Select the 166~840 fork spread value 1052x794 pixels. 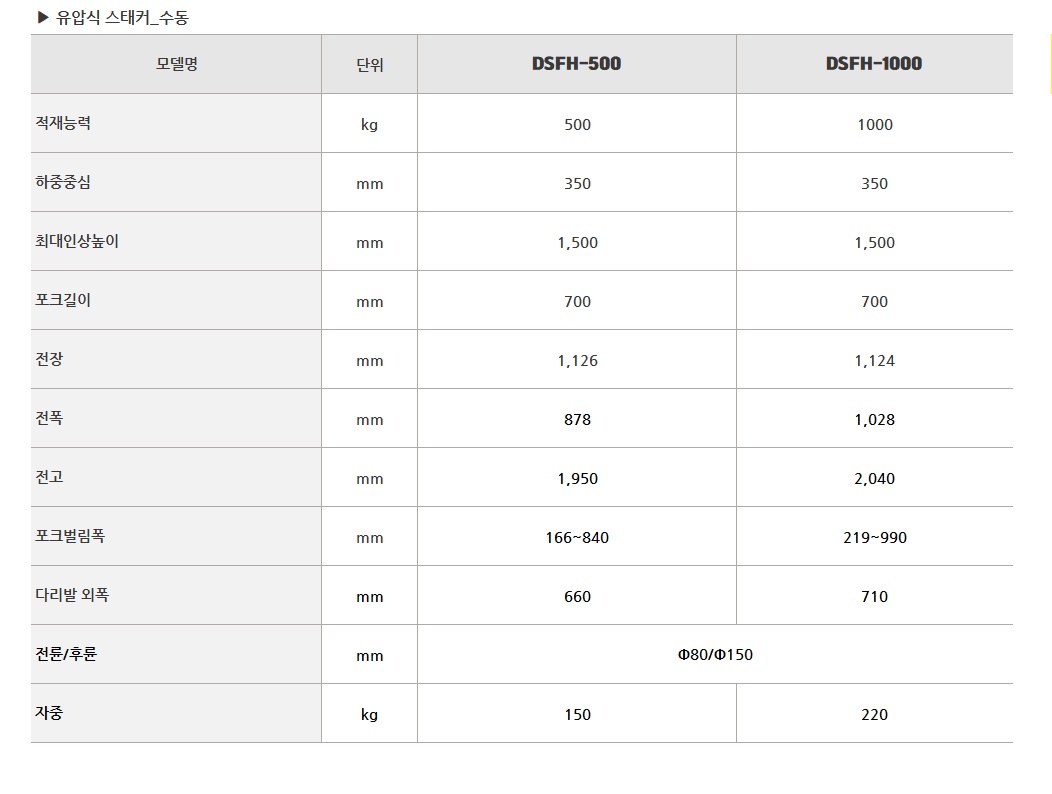(577, 538)
